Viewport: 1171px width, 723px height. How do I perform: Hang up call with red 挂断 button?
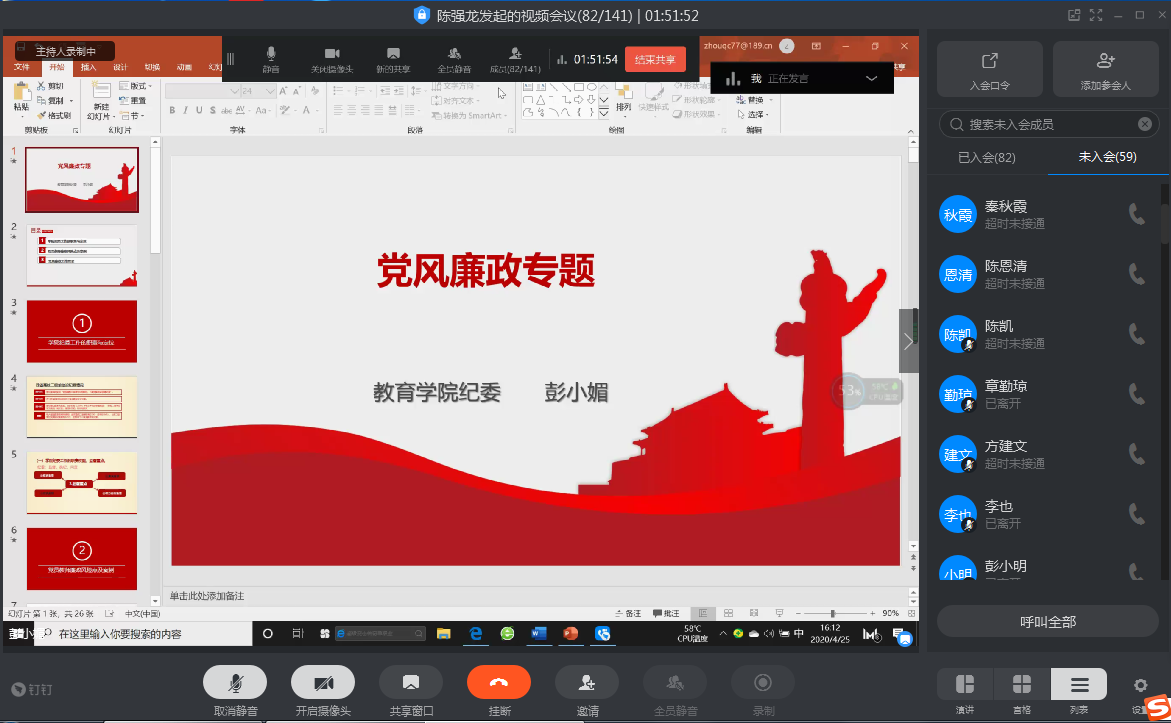(x=498, y=682)
